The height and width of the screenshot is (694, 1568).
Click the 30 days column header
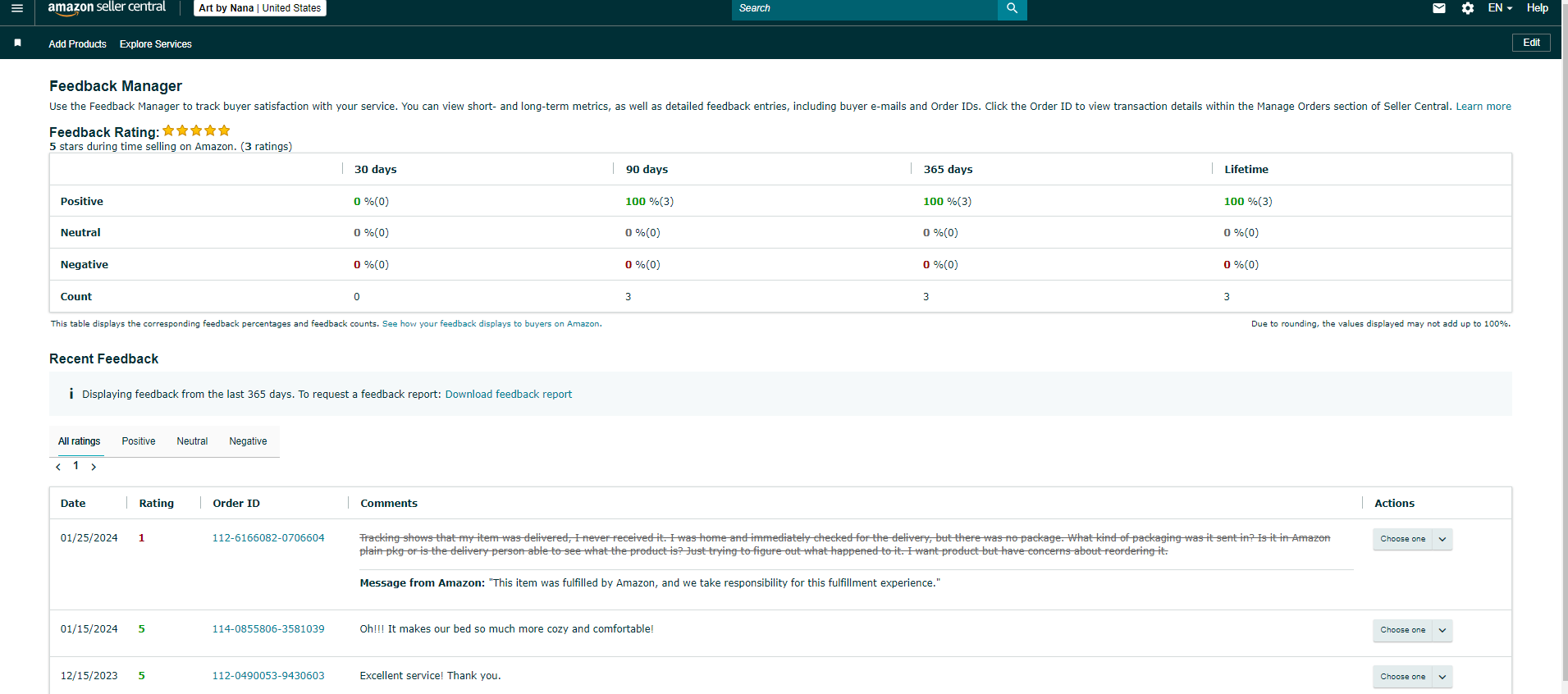[x=375, y=170]
